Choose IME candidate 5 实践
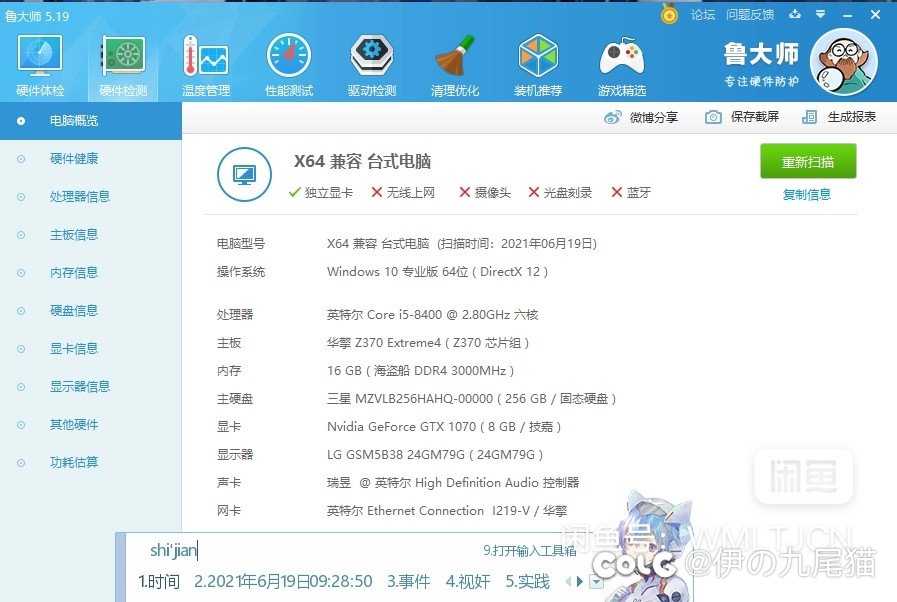Viewport: 897px width, 602px height. coord(527,582)
